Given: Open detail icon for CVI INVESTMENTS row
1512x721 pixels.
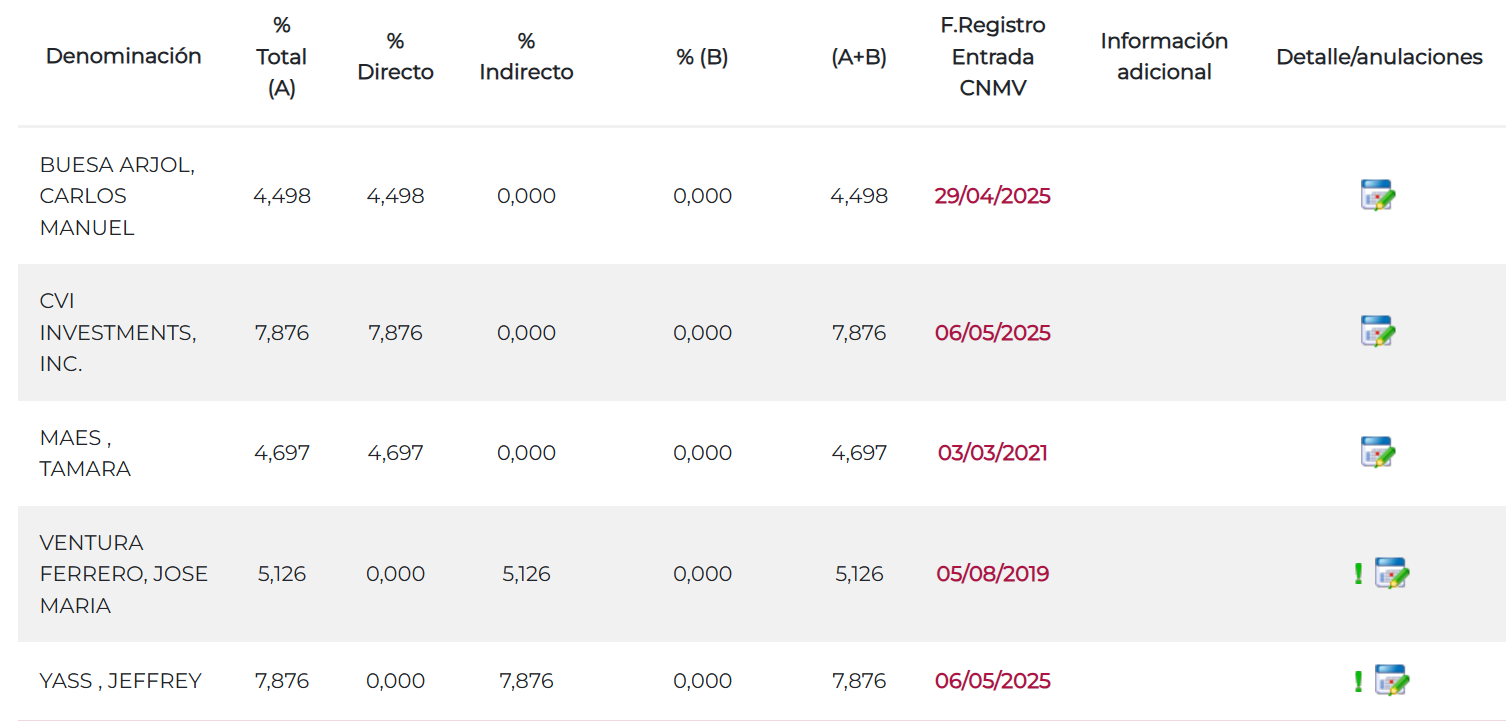Looking at the screenshot, I should click(1378, 331).
